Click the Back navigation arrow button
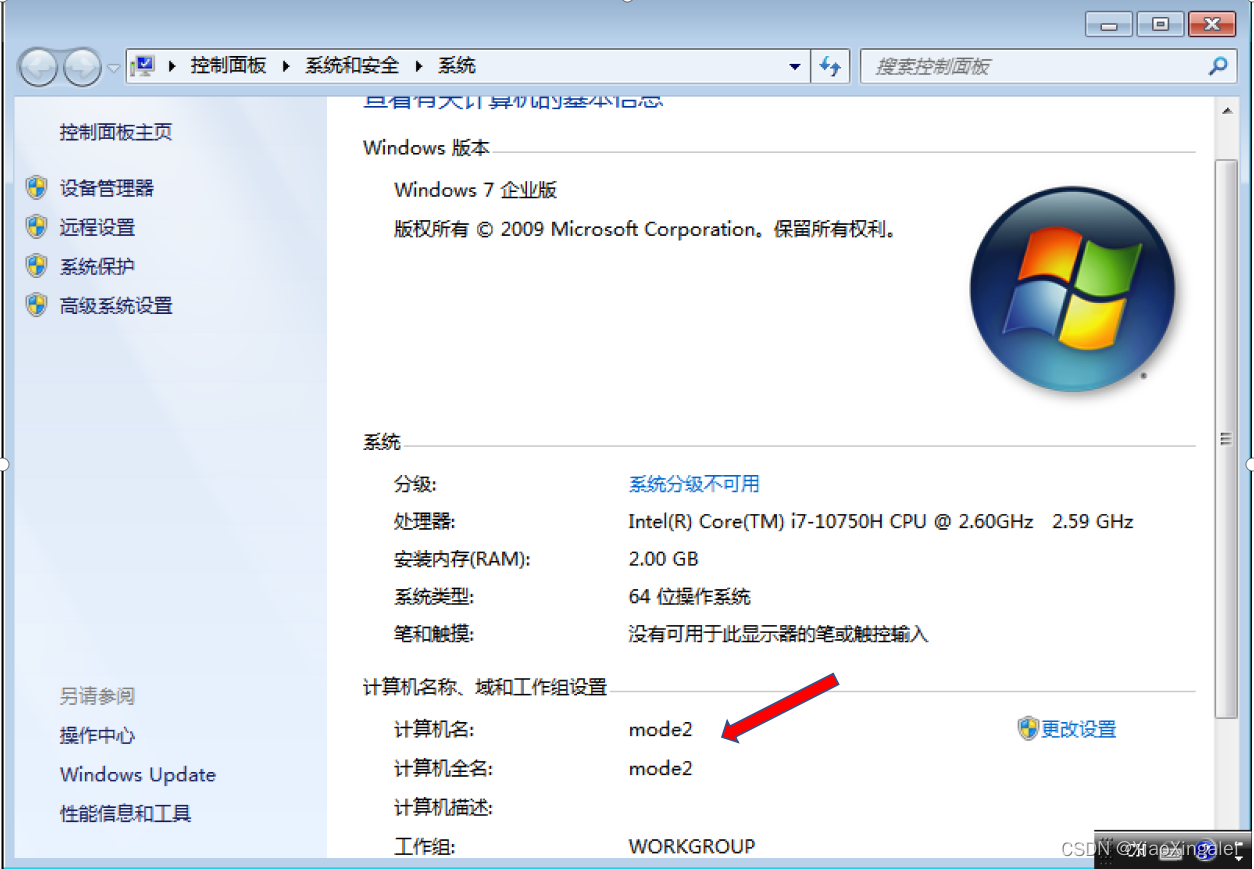Viewport: 1254px width, 869px height. 38,67
